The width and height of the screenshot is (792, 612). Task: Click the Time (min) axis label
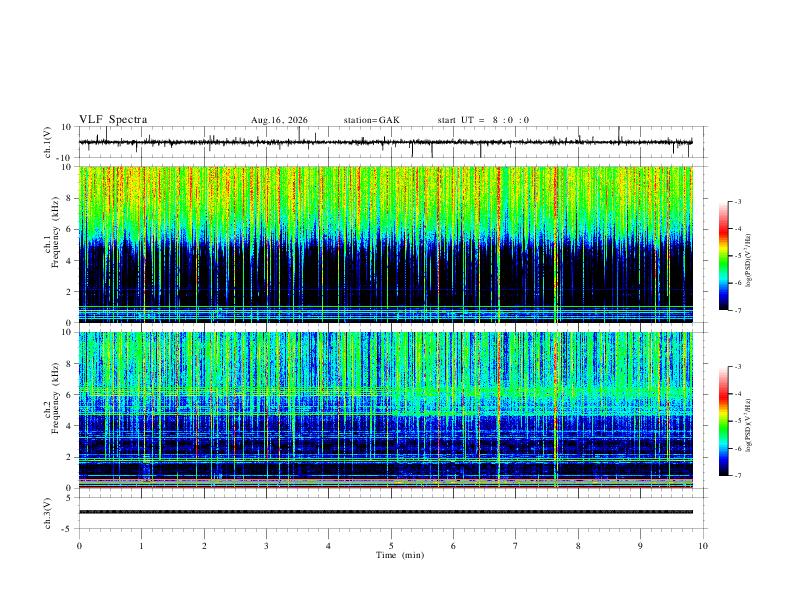point(400,555)
